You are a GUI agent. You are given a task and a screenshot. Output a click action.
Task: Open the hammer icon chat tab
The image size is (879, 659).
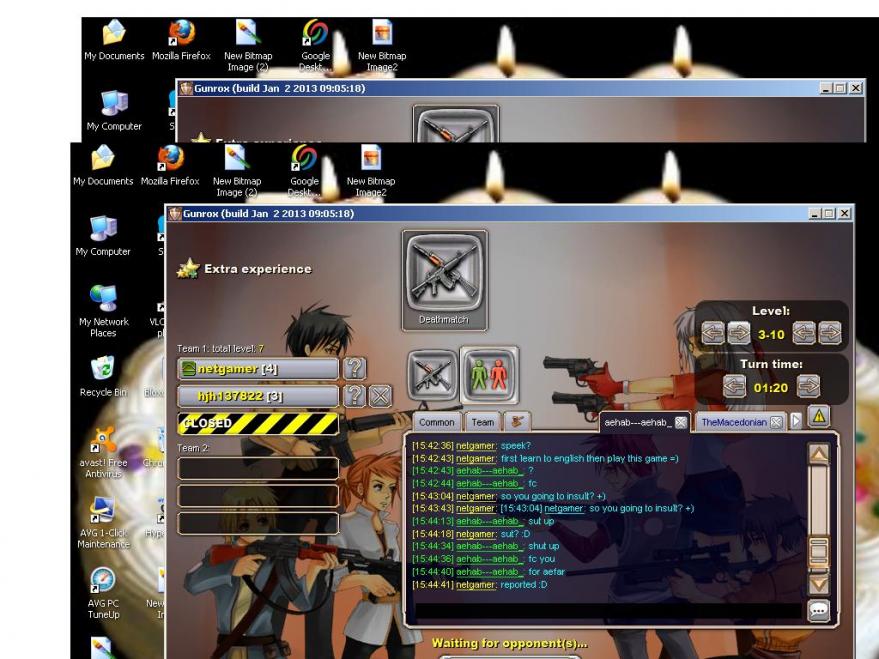click(516, 422)
